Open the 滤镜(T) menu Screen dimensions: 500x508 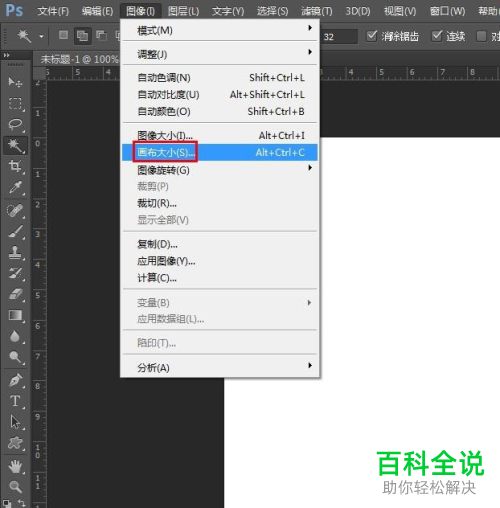317,11
